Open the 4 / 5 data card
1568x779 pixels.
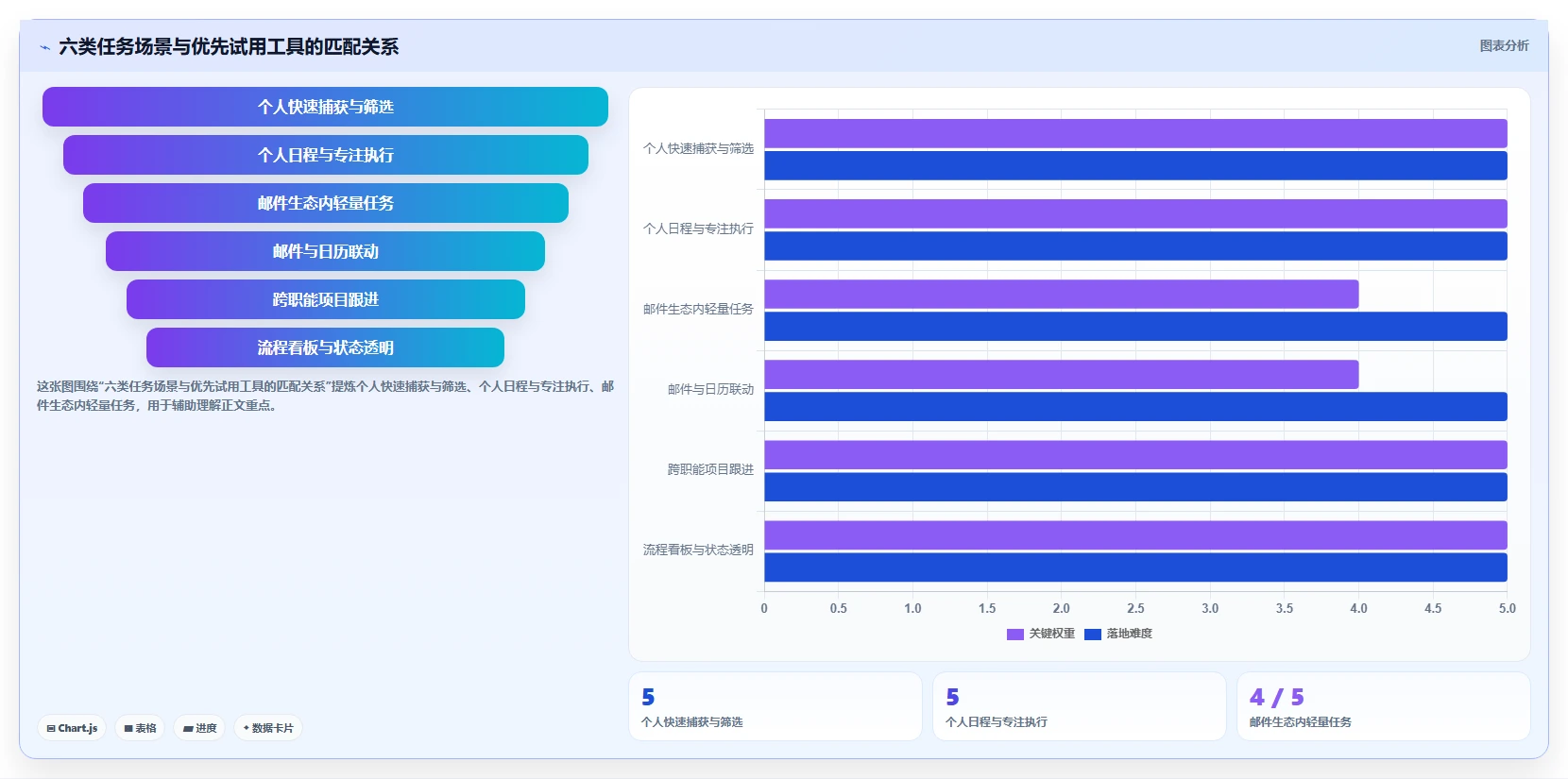pos(1384,706)
